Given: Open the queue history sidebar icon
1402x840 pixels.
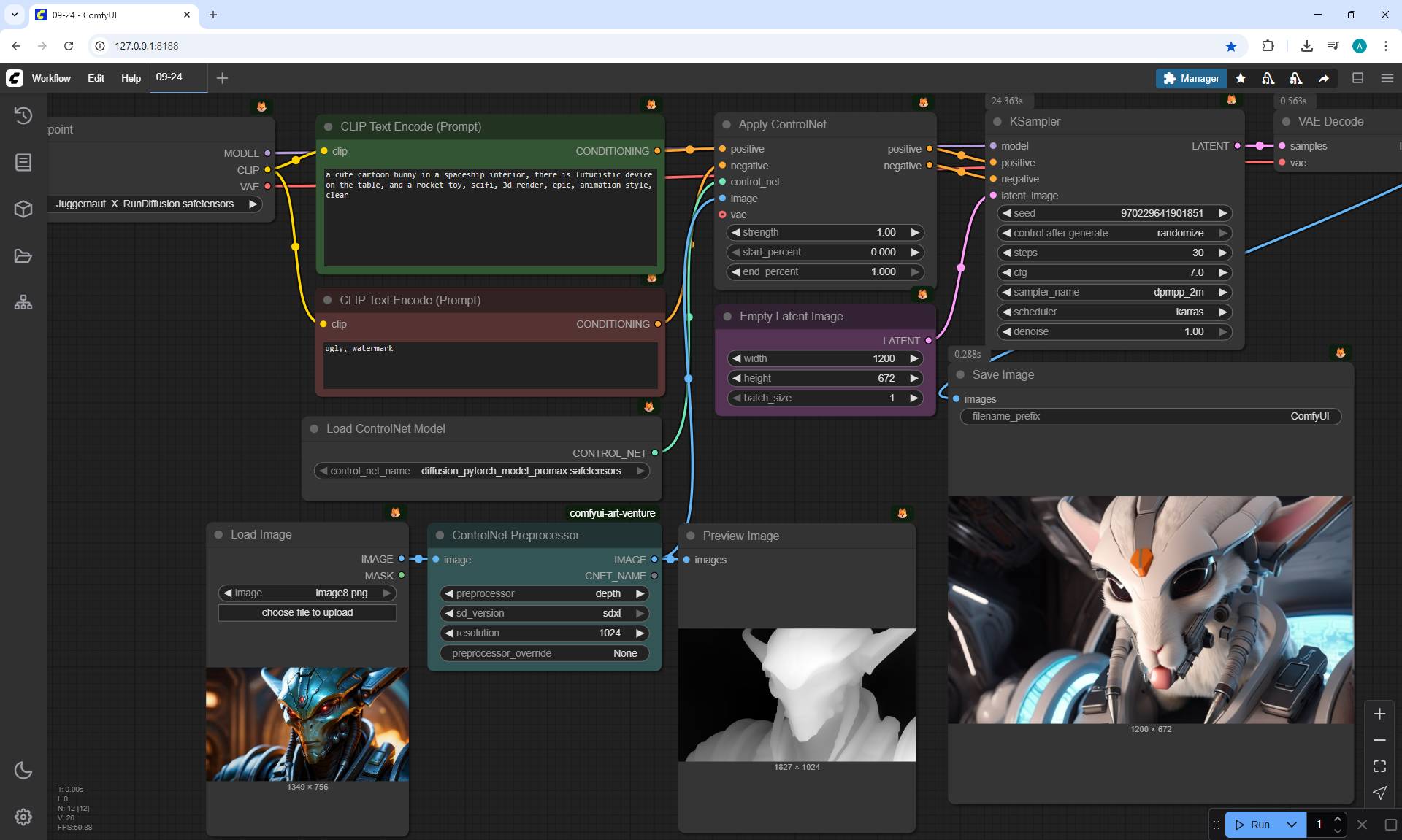Looking at the screenshot, I should [23, 115].
